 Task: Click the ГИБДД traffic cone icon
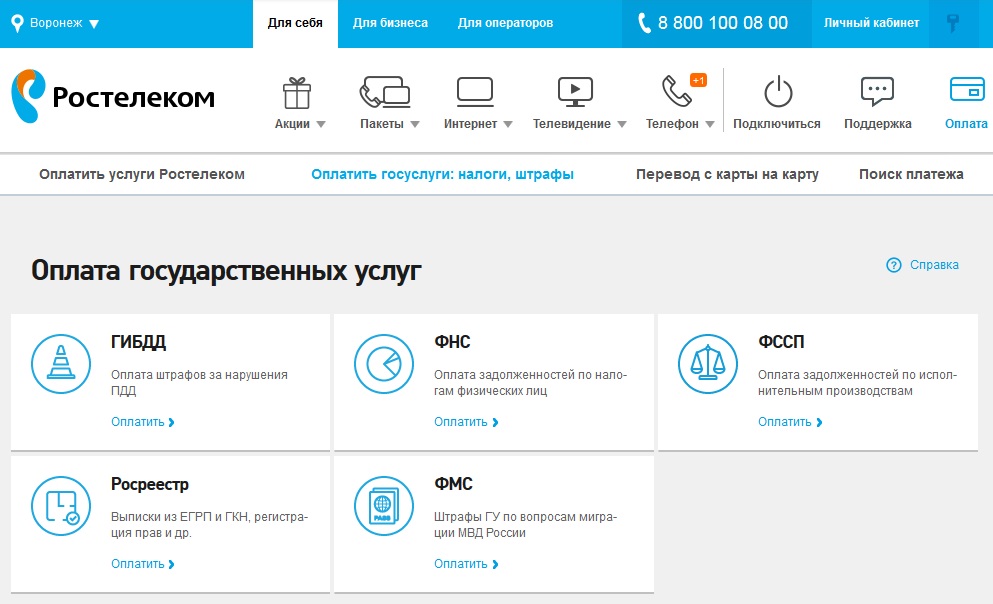61,363
